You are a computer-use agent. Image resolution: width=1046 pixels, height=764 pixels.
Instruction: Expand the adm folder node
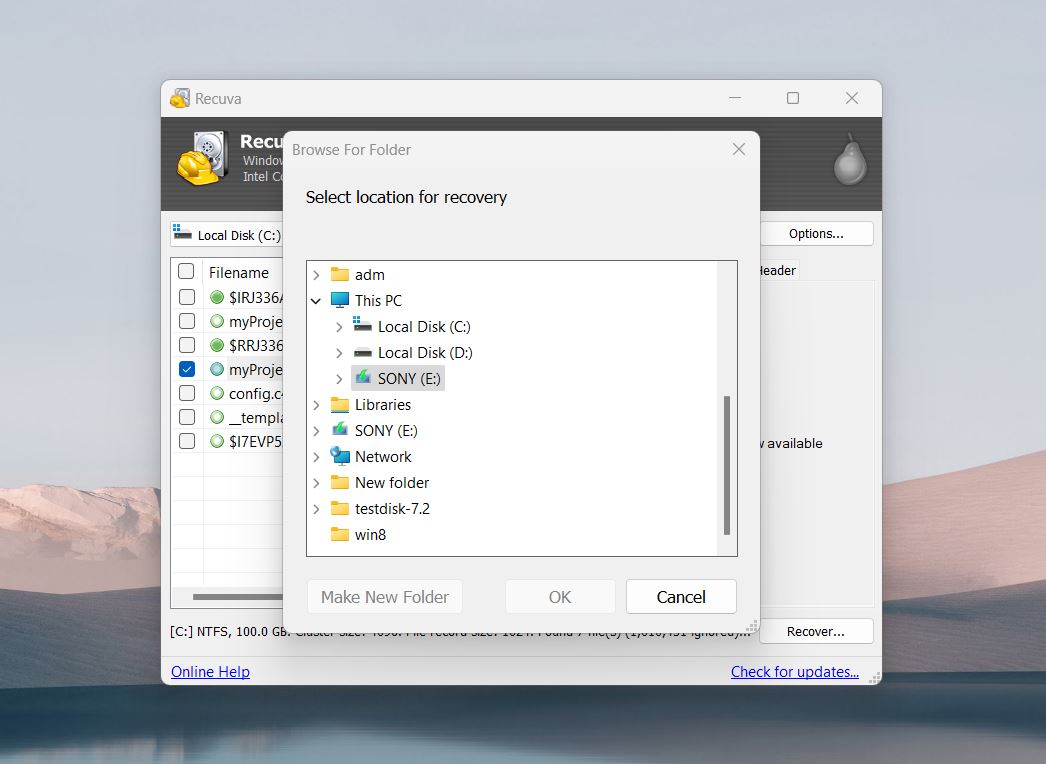tap(316, 274)
